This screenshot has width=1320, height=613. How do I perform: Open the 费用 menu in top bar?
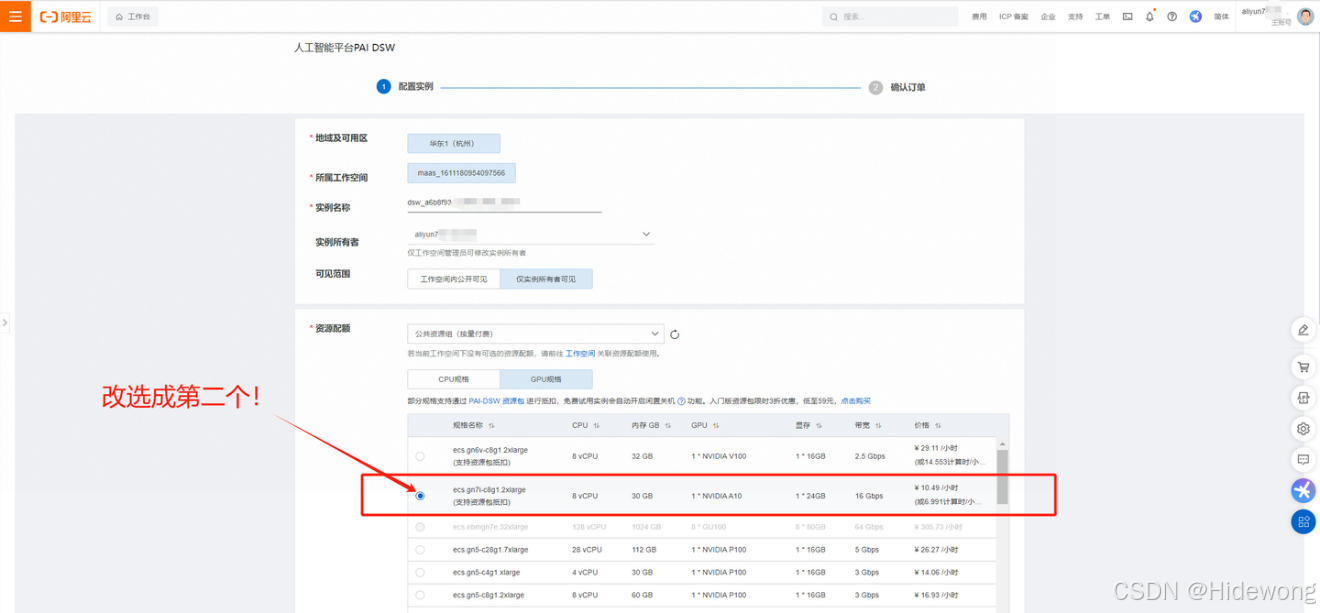click(979, 17)
